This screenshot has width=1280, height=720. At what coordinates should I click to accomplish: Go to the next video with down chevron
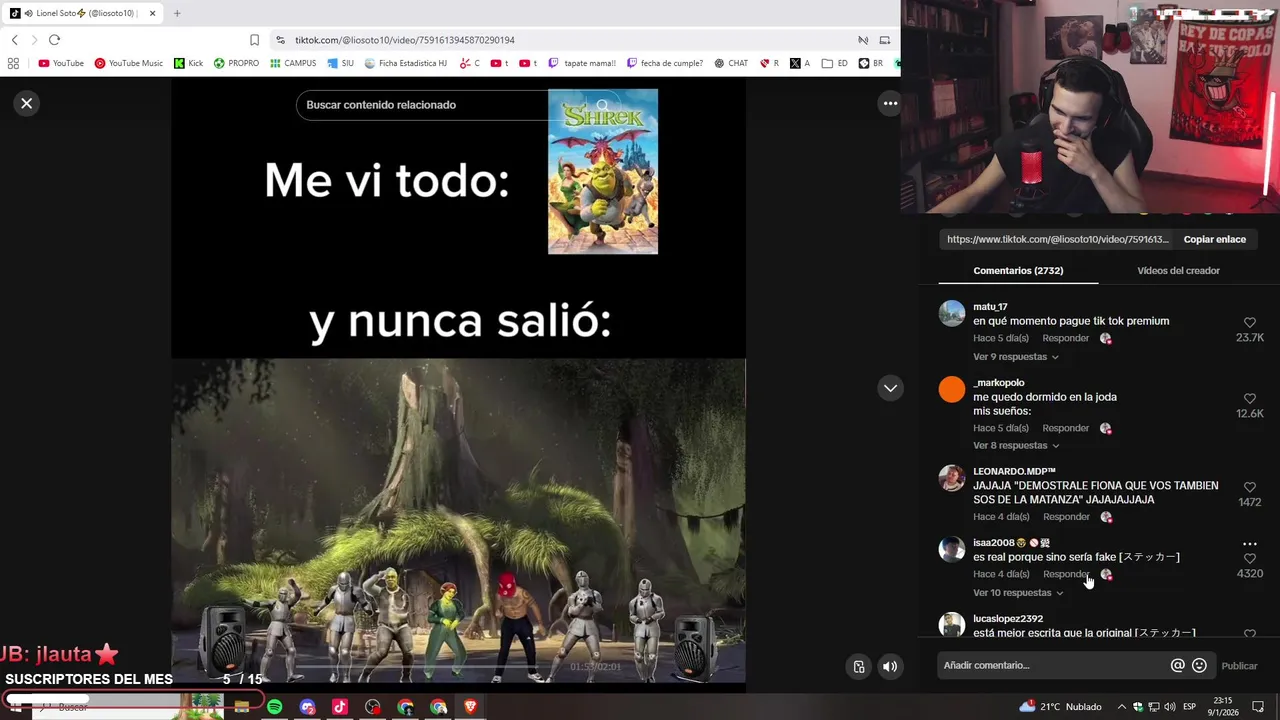pos(890,388)
